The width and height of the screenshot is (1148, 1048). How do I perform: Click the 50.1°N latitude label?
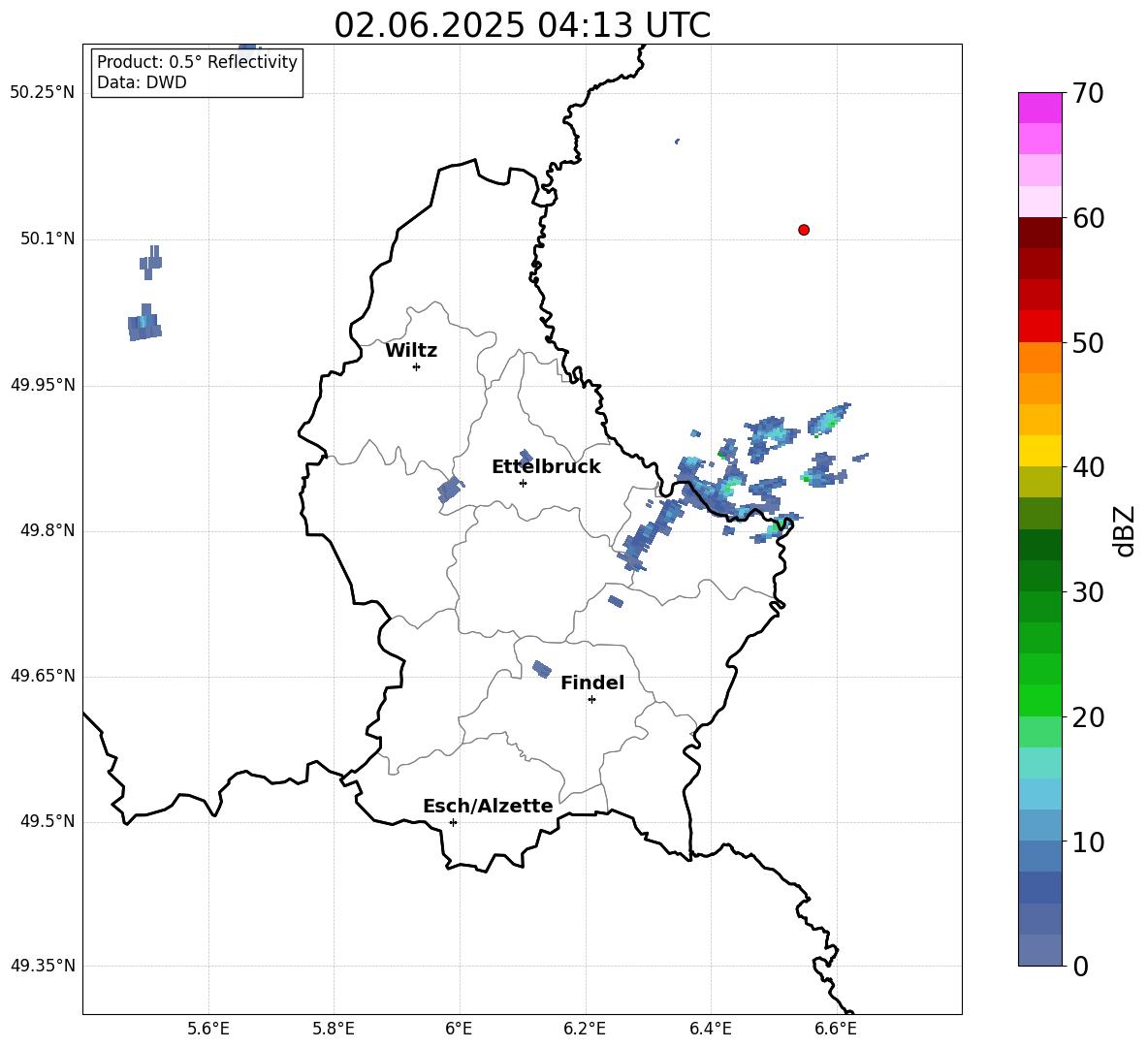(48, 238)
